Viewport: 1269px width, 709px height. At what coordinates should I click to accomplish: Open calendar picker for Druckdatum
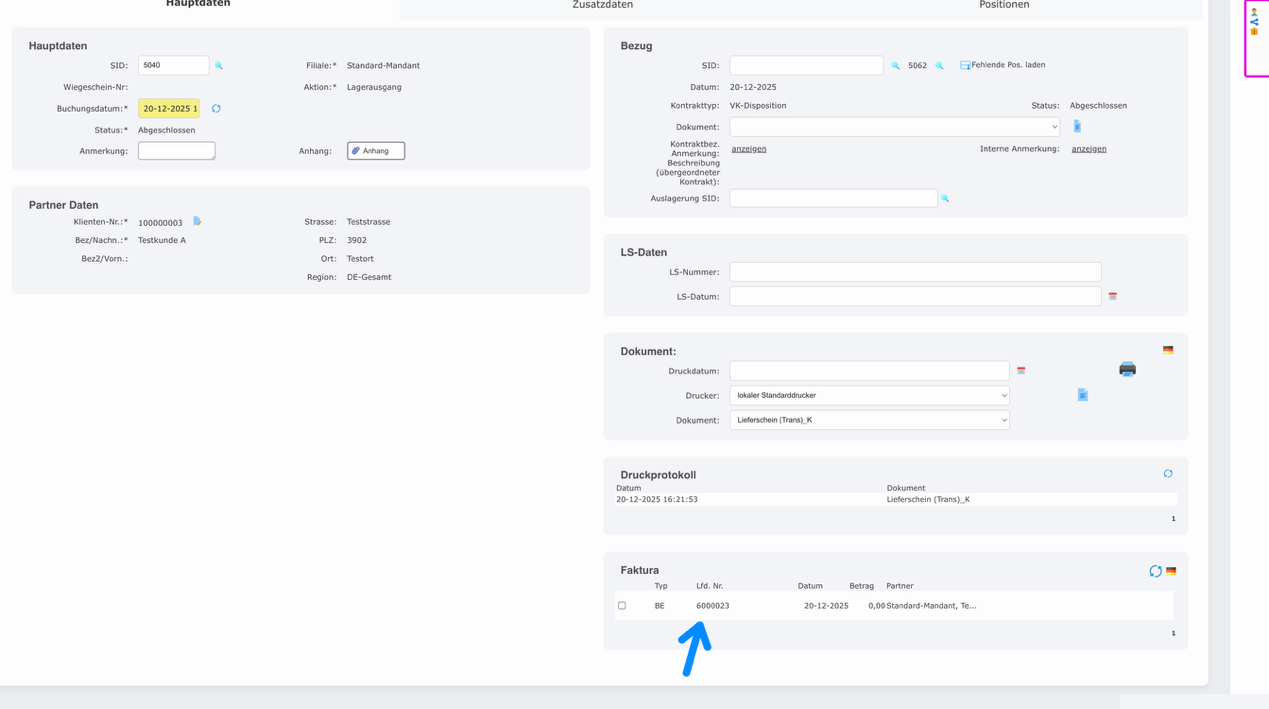pyautogui.click(x=1021, y=371)
